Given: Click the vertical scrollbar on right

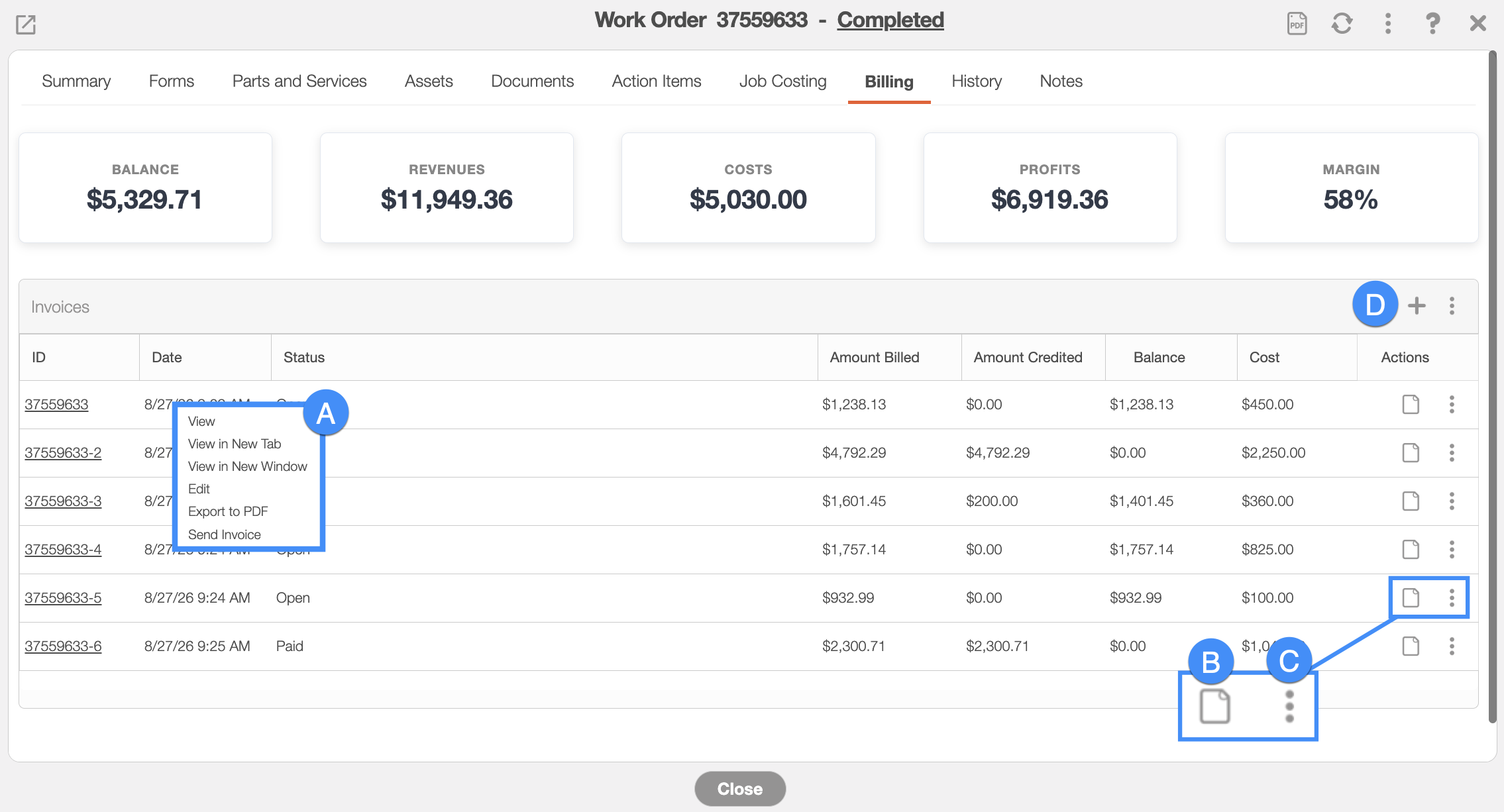Looking at the screenshot, I should [x=1493, y=387].
